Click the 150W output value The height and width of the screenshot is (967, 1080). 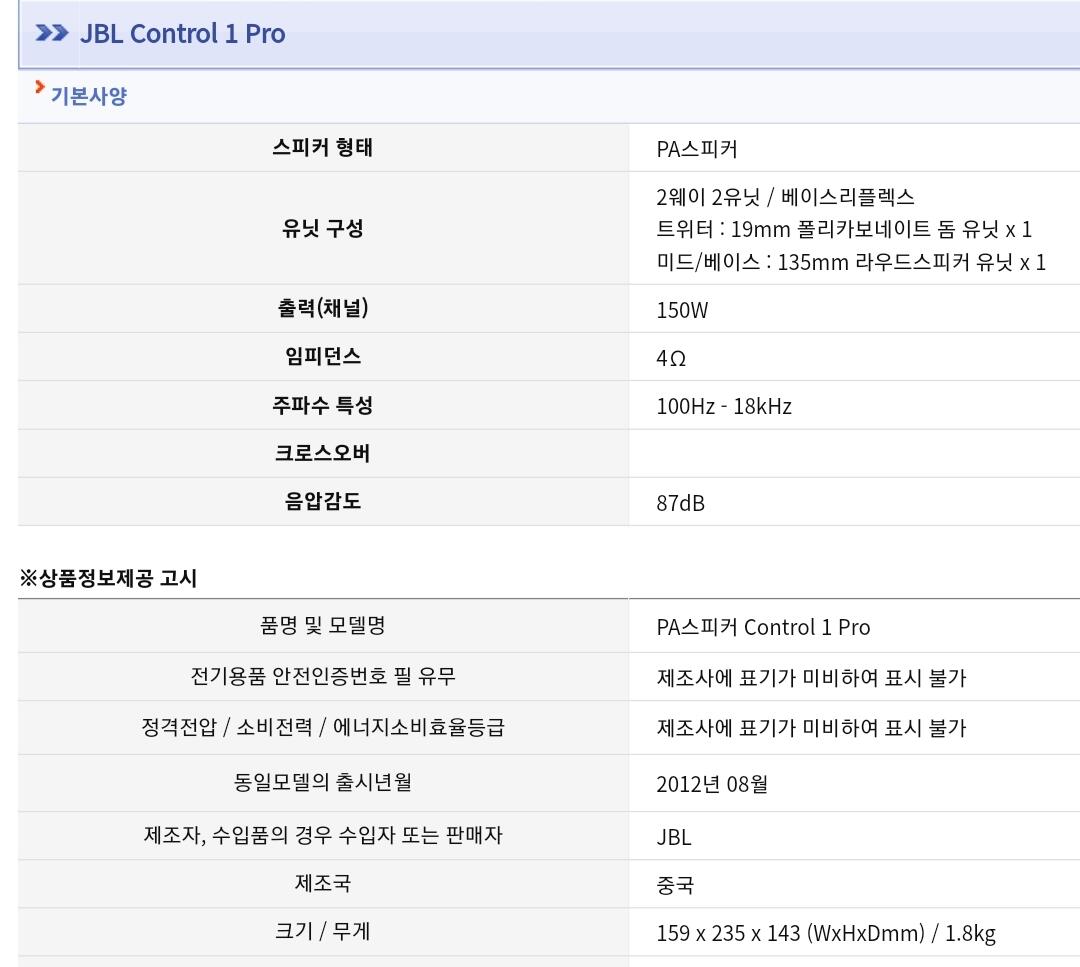[682, 310]
